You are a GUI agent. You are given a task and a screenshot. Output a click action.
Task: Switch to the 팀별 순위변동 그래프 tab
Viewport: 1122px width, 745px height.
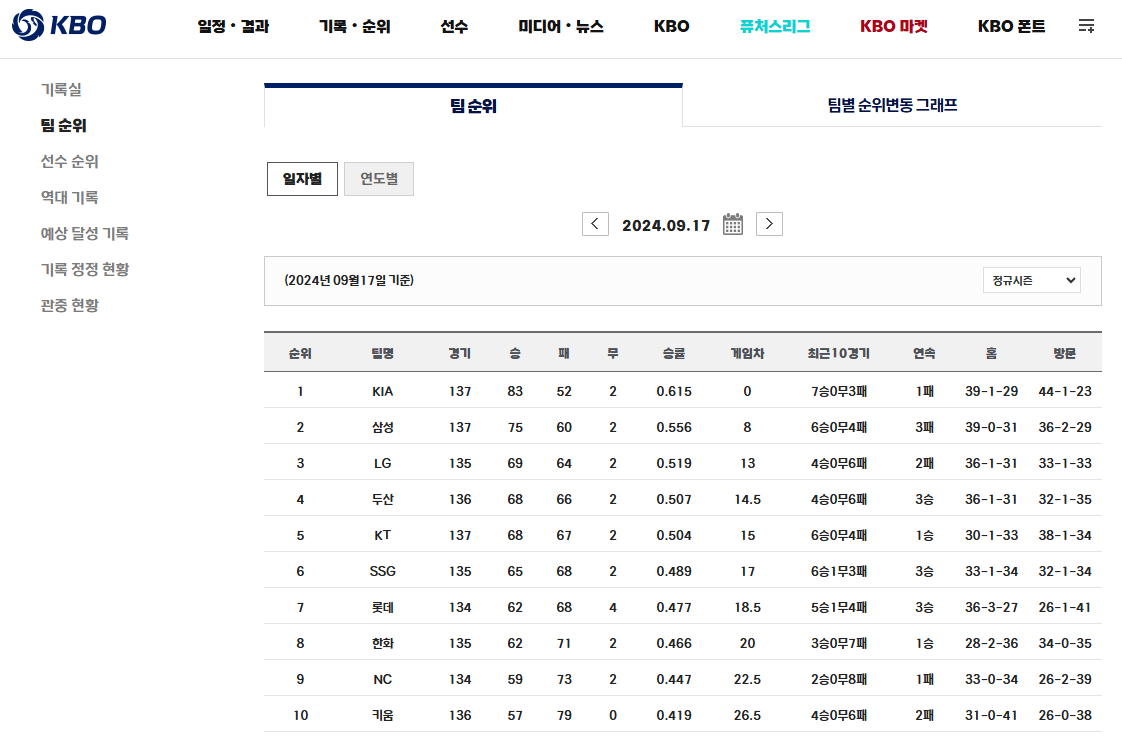click(891, 104)
